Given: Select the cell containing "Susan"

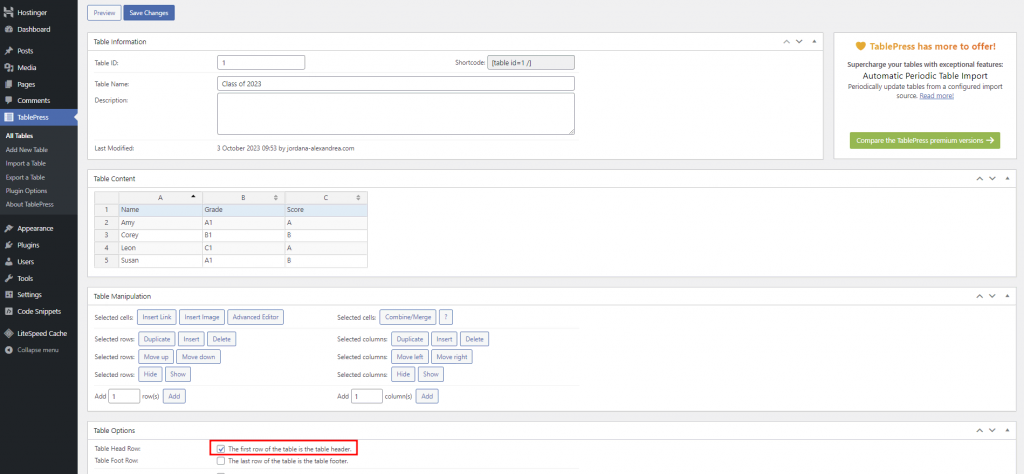Looking at the screenshot, I should point(161,261).
